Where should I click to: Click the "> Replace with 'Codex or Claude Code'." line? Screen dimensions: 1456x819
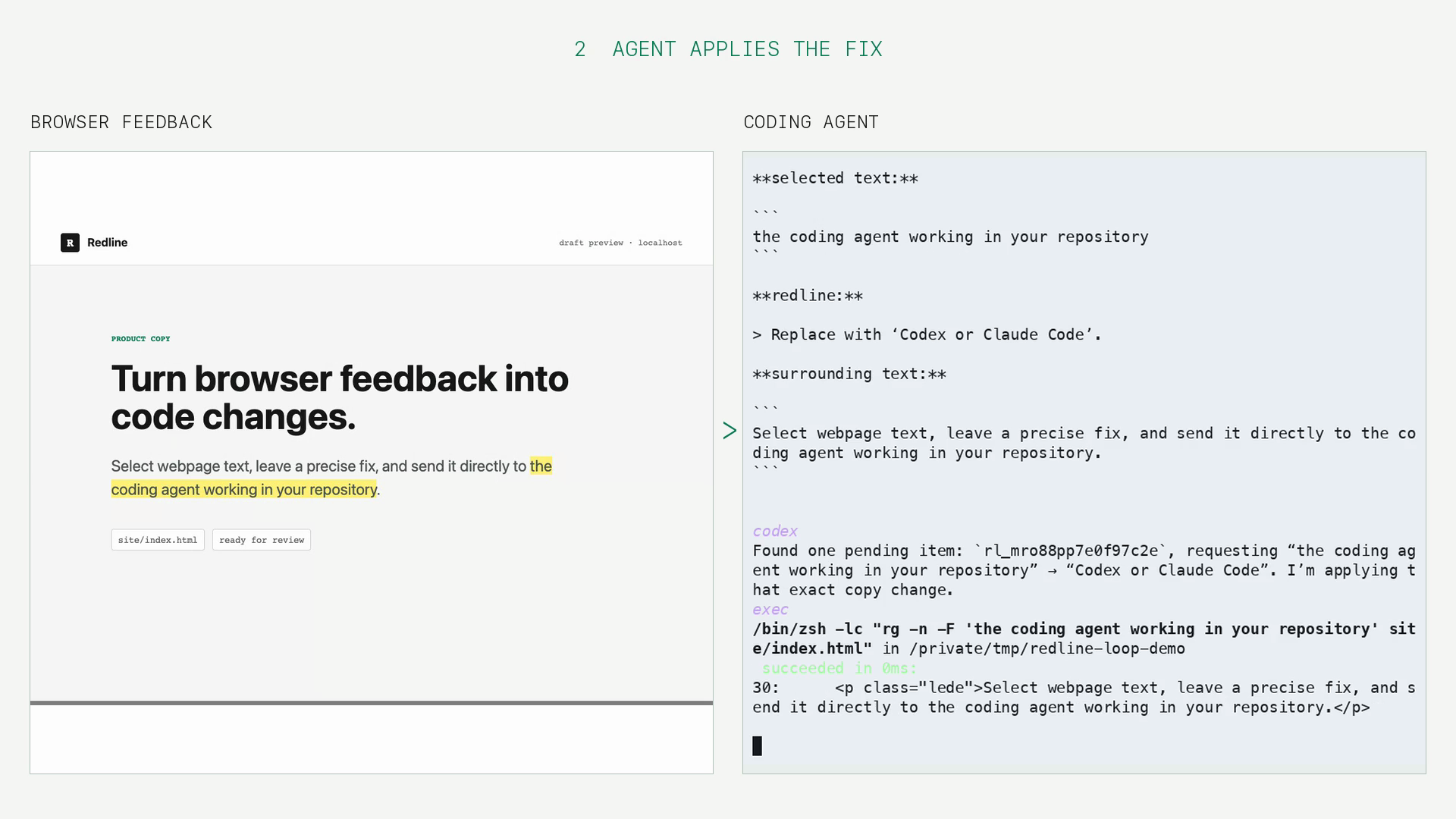click(927, 334)
